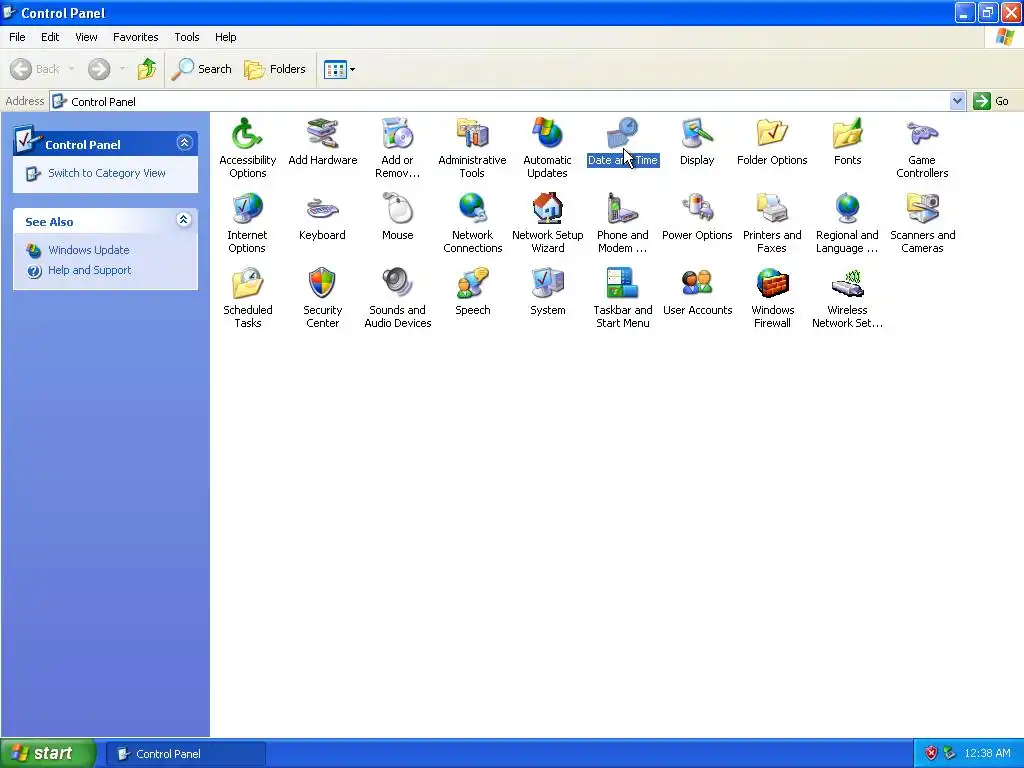Screen dimensions: 1024x768
Task: Launch Network Setup Wizard icon
Action: pyautogui.click(x=547, y=209)
